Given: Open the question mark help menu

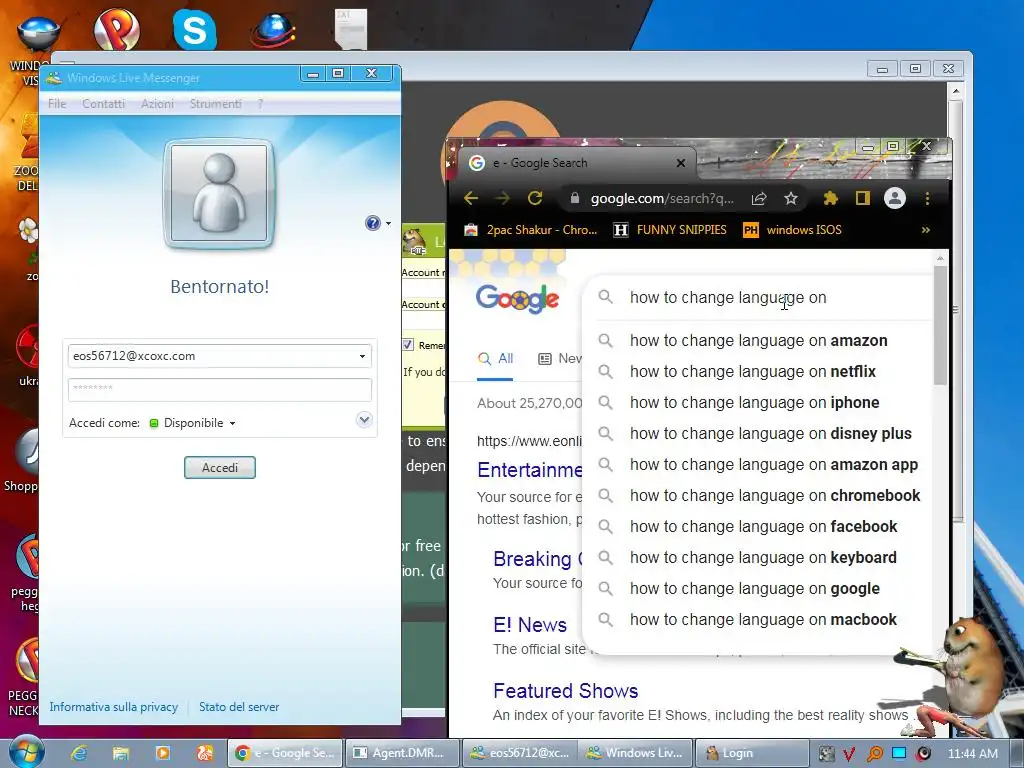Looking at the screenshot, I should pos(260,104).
